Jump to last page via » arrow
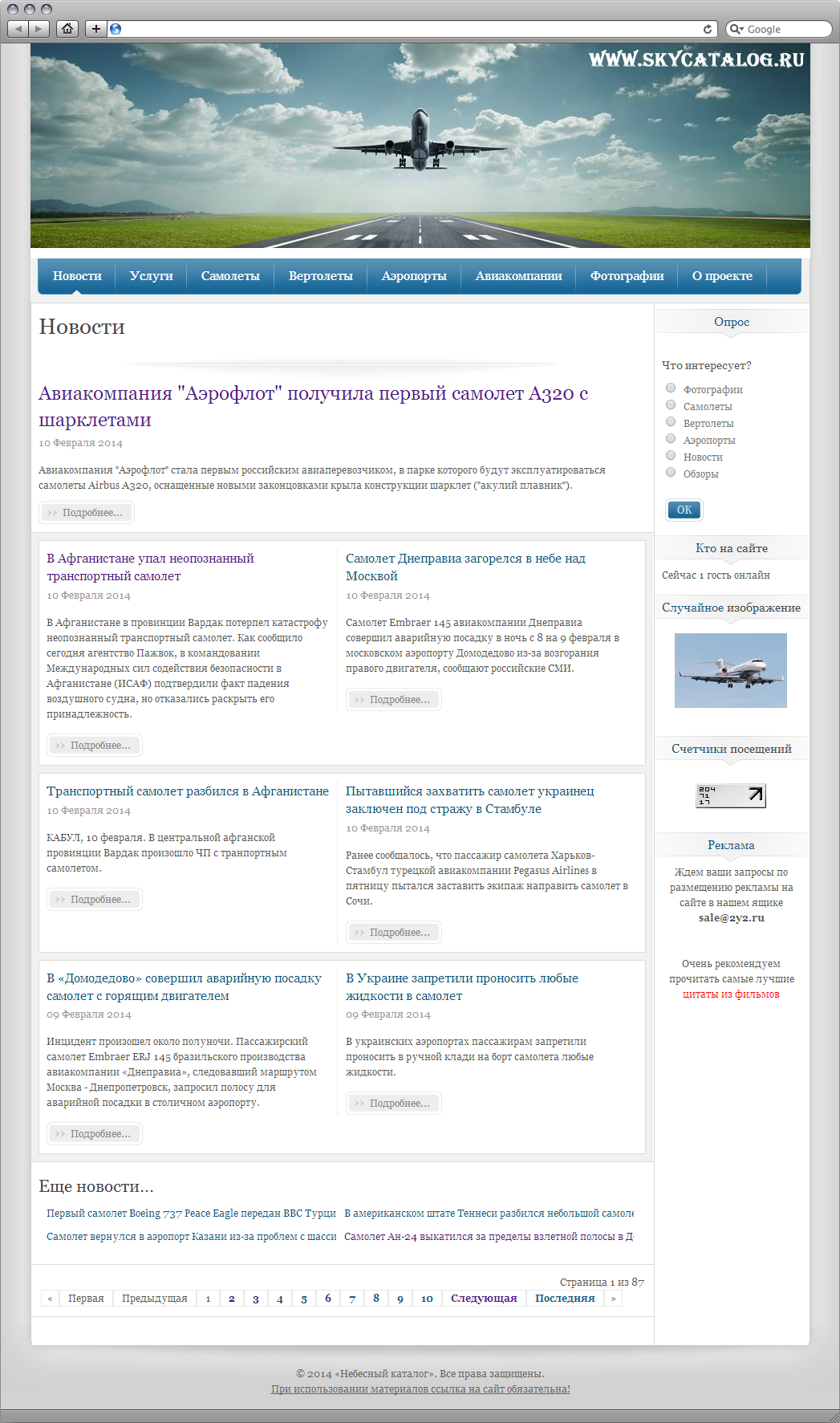This screenshot has width=840, height=1423. coord(613,1298)
